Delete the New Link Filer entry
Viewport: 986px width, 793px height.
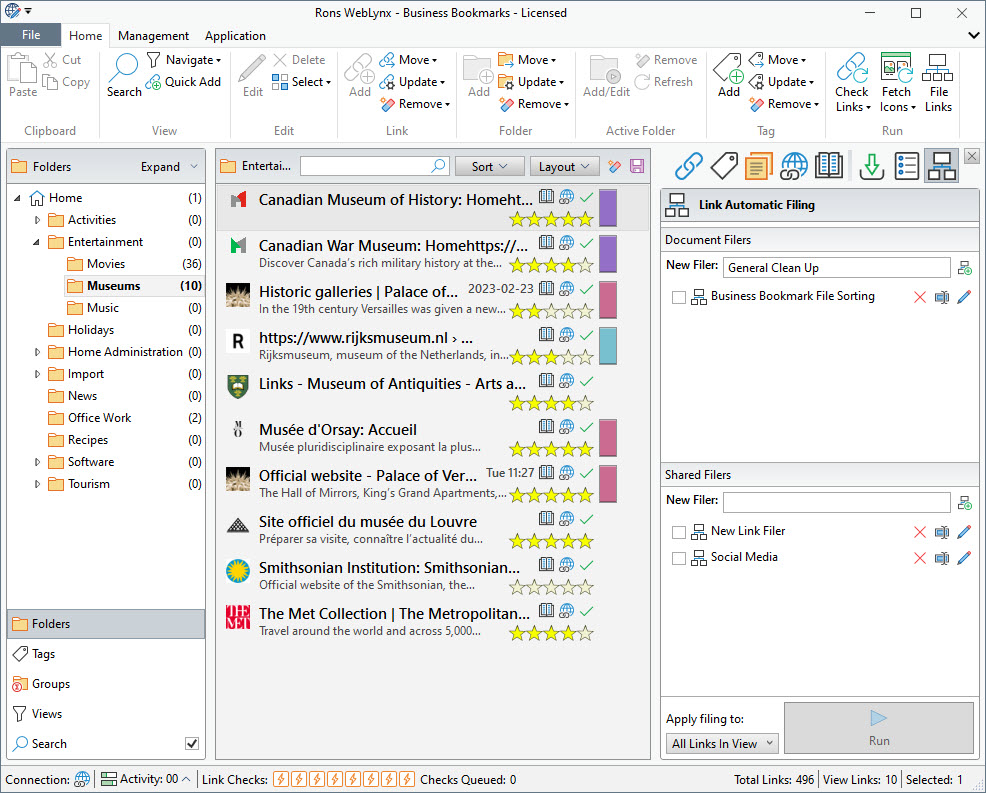tap(920, 532)
